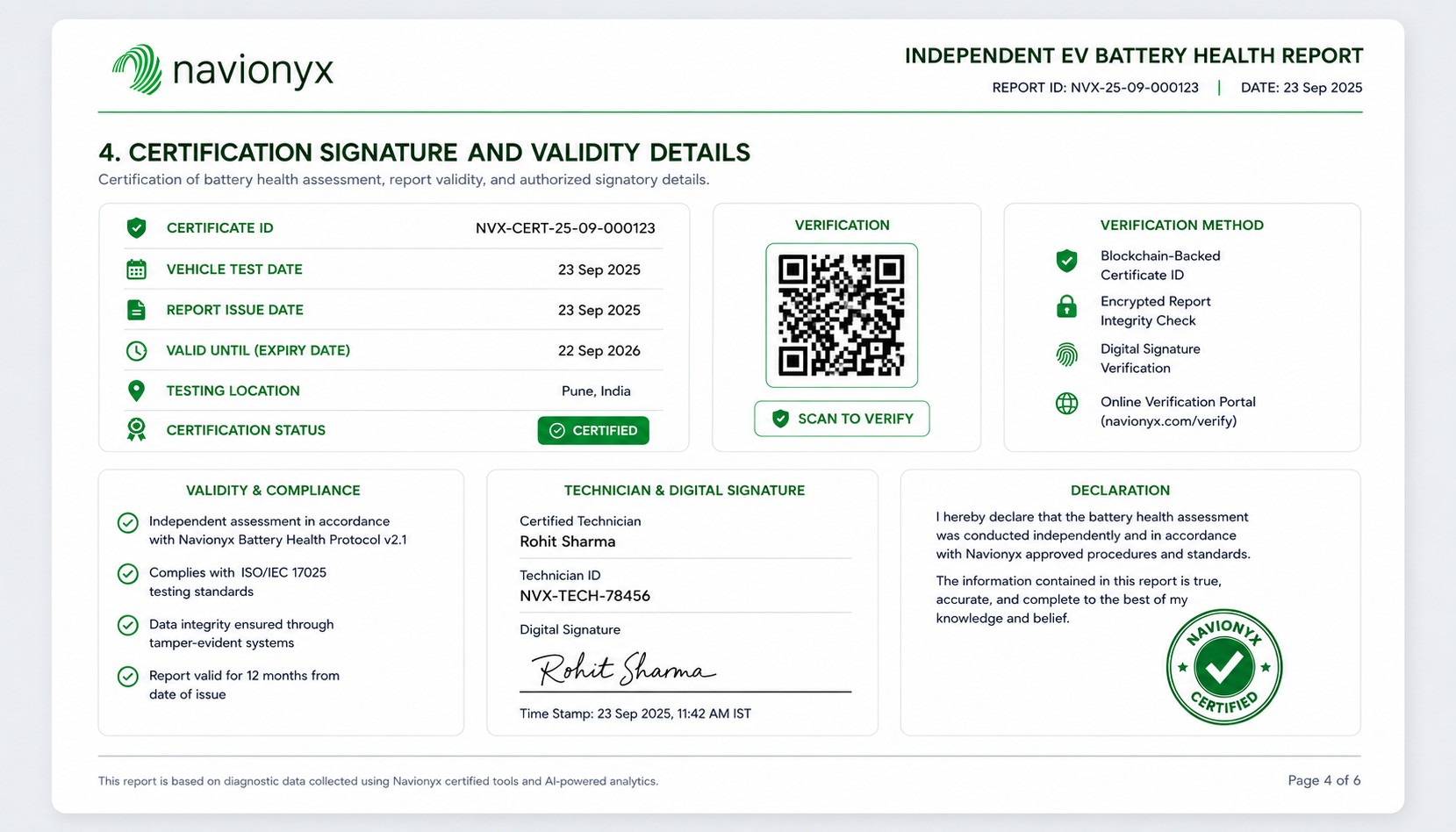Select certificate ID NVX-CERT-25-09-000123
Viewport: 1456px width, 832px height.
pos(565,228)
